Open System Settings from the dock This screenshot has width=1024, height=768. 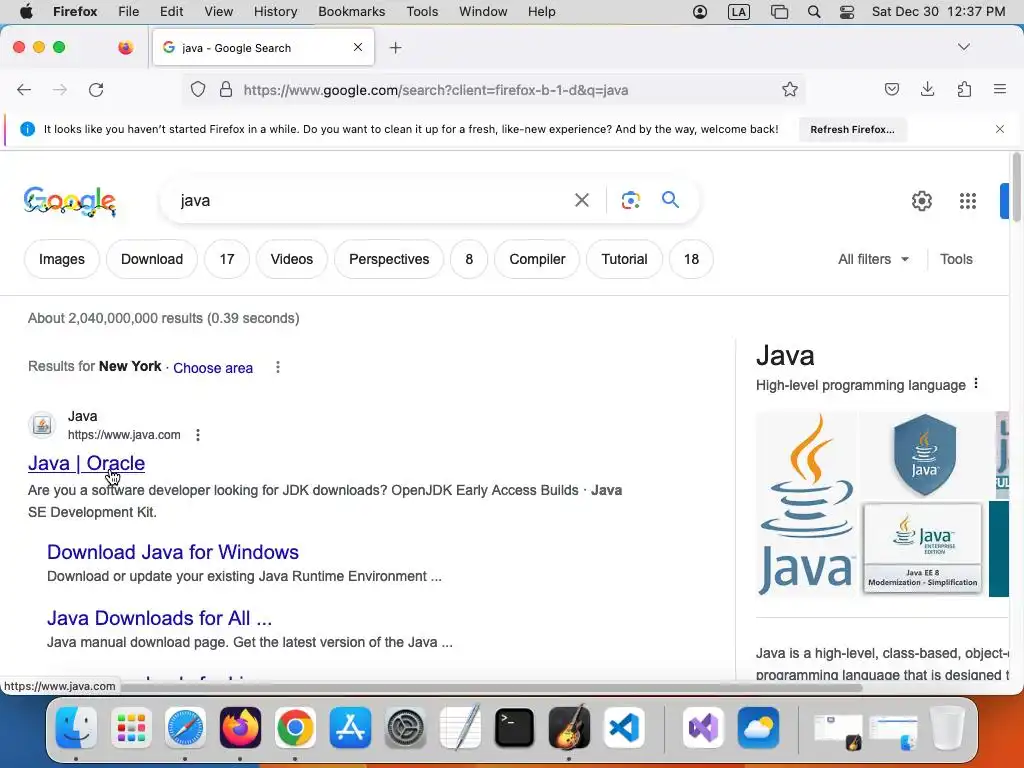click(x=405, y=728)
